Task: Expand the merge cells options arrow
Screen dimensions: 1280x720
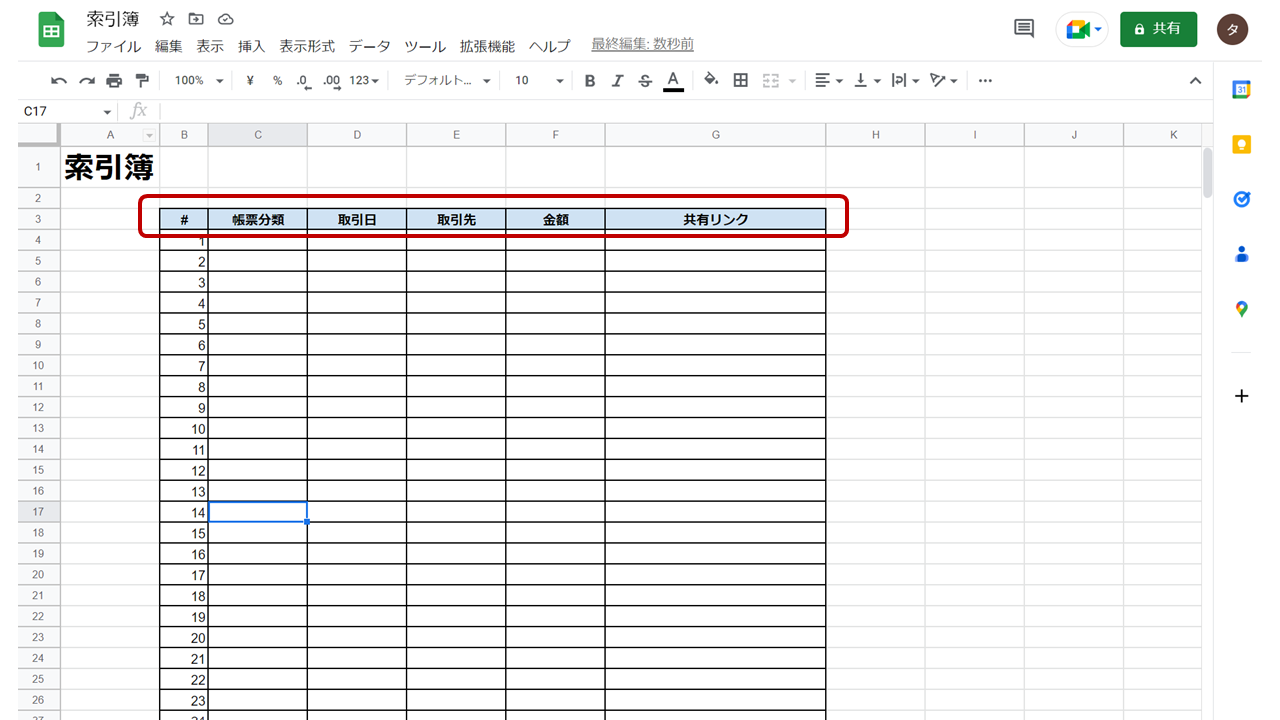Action: click(792, 81)
